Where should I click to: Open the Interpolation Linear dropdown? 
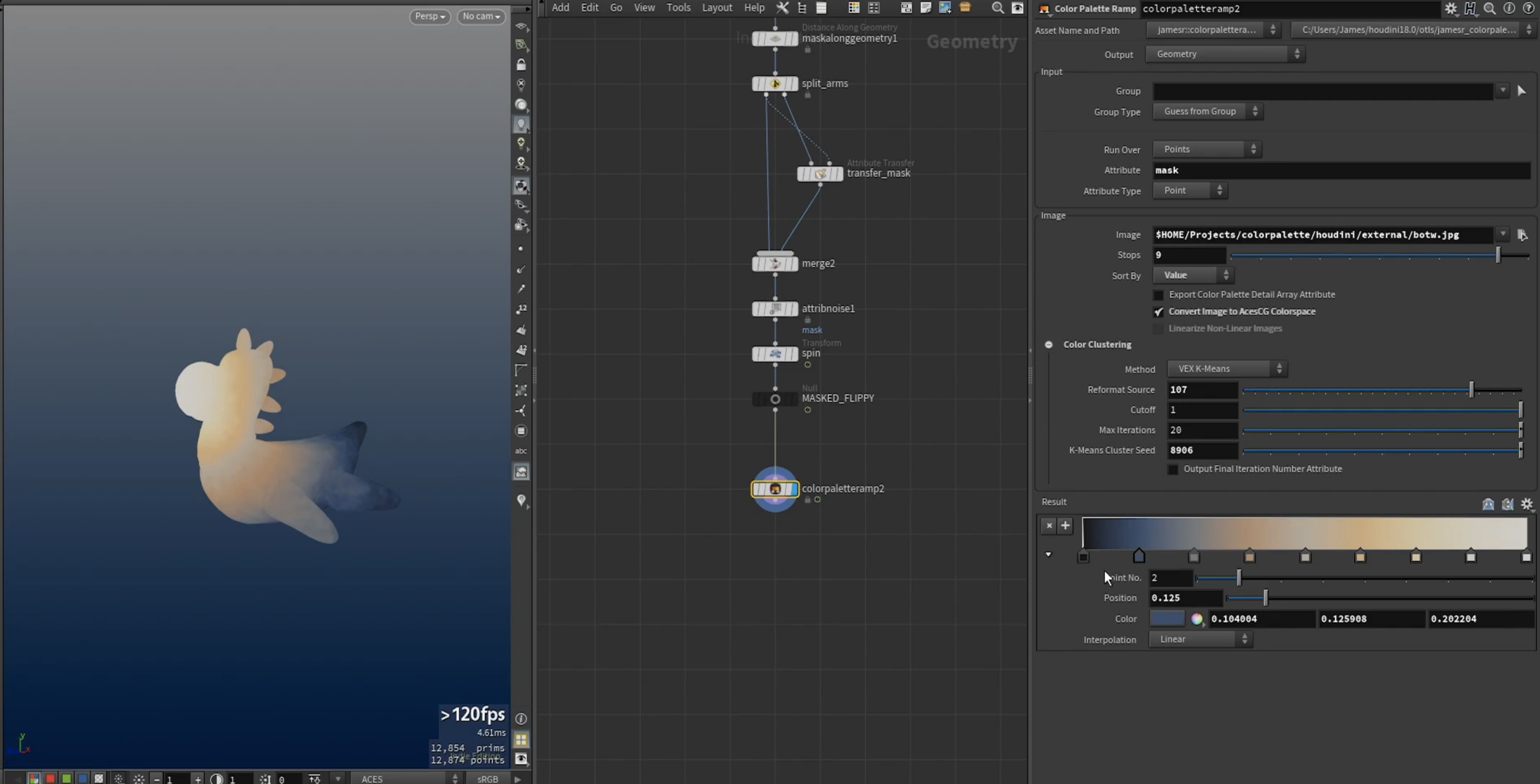(1200, 639)
